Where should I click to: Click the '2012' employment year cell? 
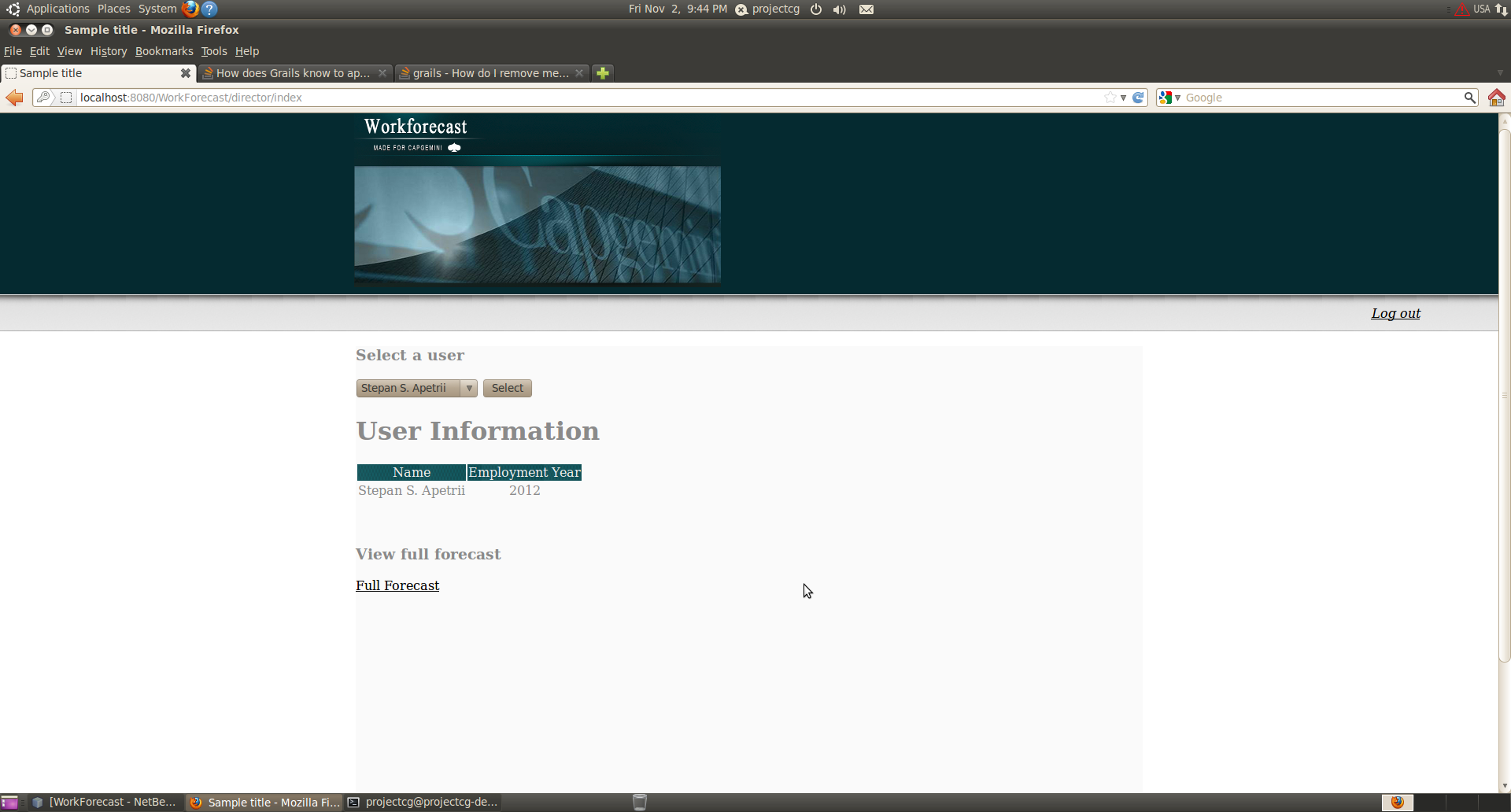click(x=524, y=490)
